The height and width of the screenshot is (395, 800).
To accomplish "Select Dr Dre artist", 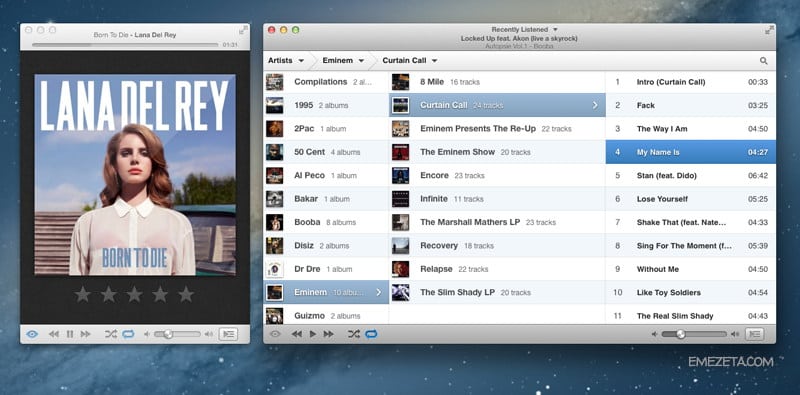I will (x=326, y=269).
